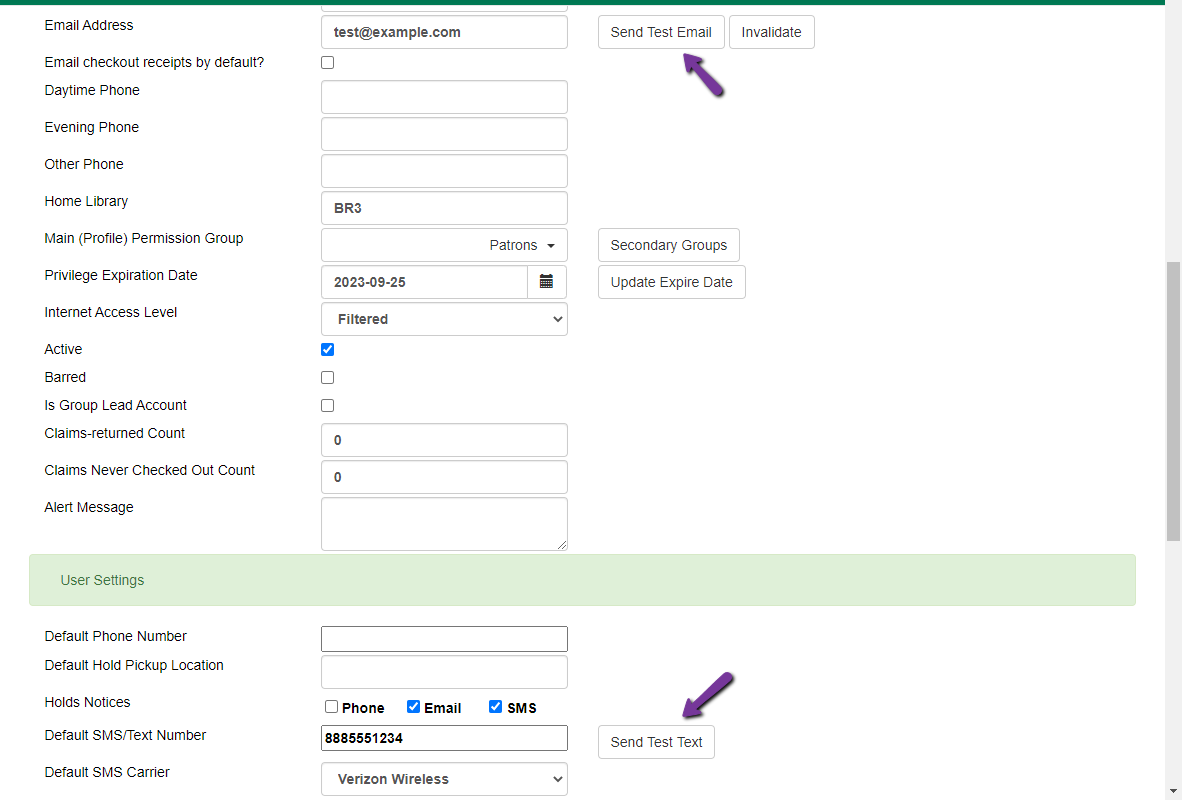Click the Privilege Expiration Date input
The image size is (1182, 800).
click(424, 282)
